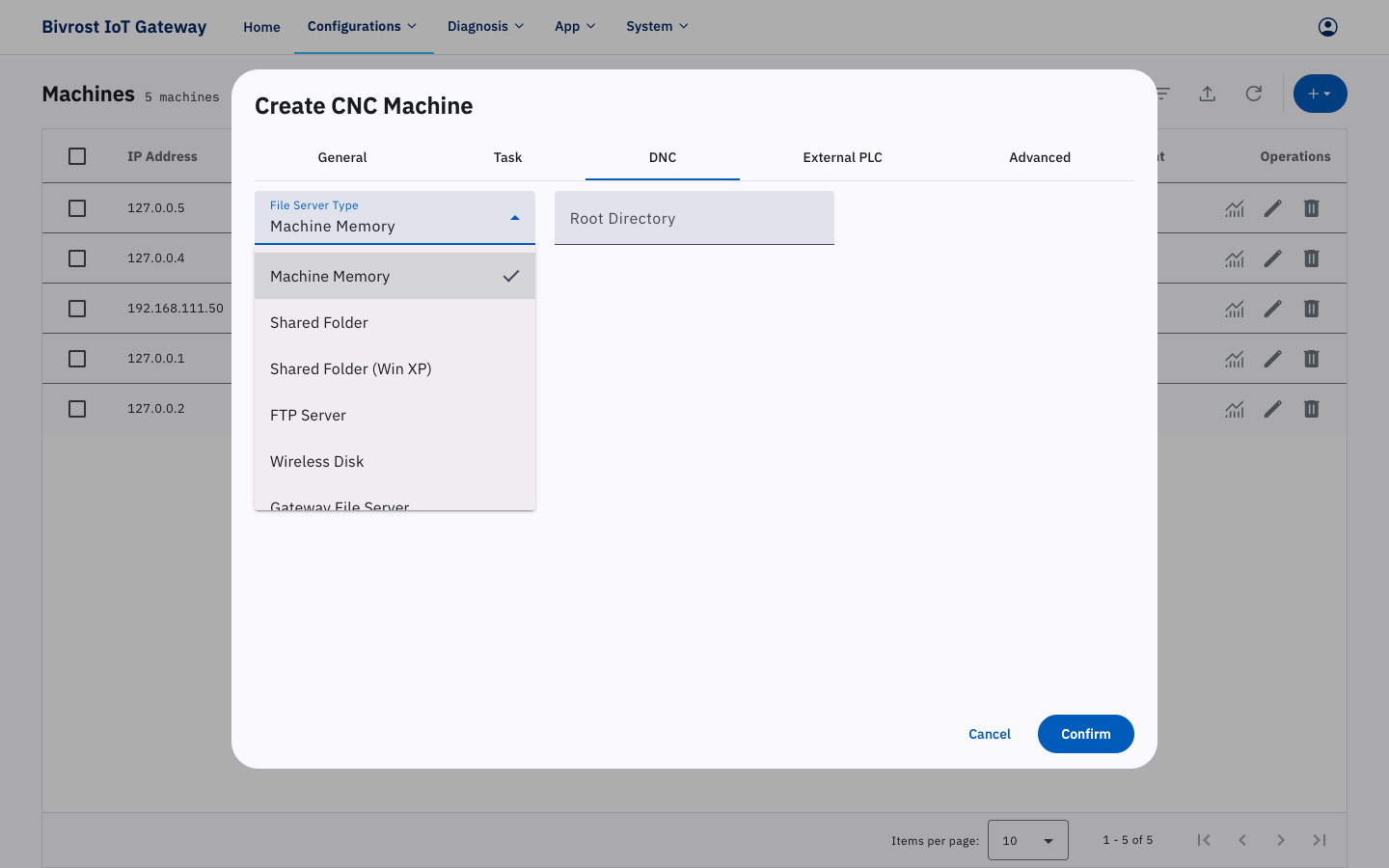Go to next page of table
1389x868 pixels.
[x=1281, y=840]
